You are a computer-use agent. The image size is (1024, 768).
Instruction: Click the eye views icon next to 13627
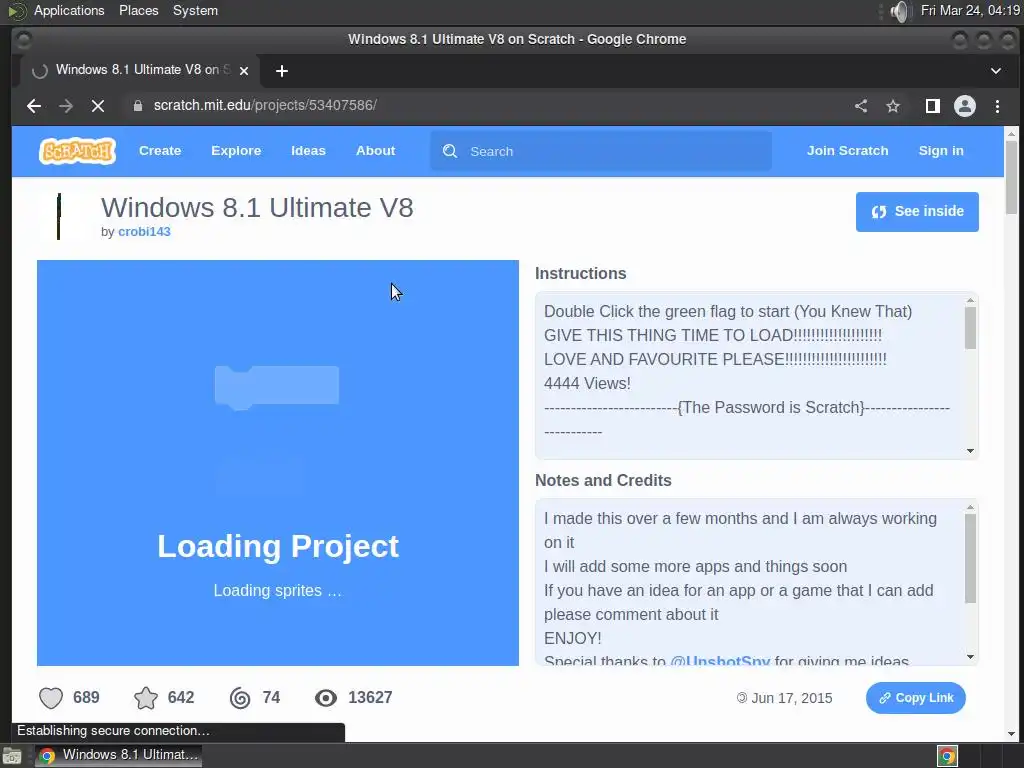[326, 698]
